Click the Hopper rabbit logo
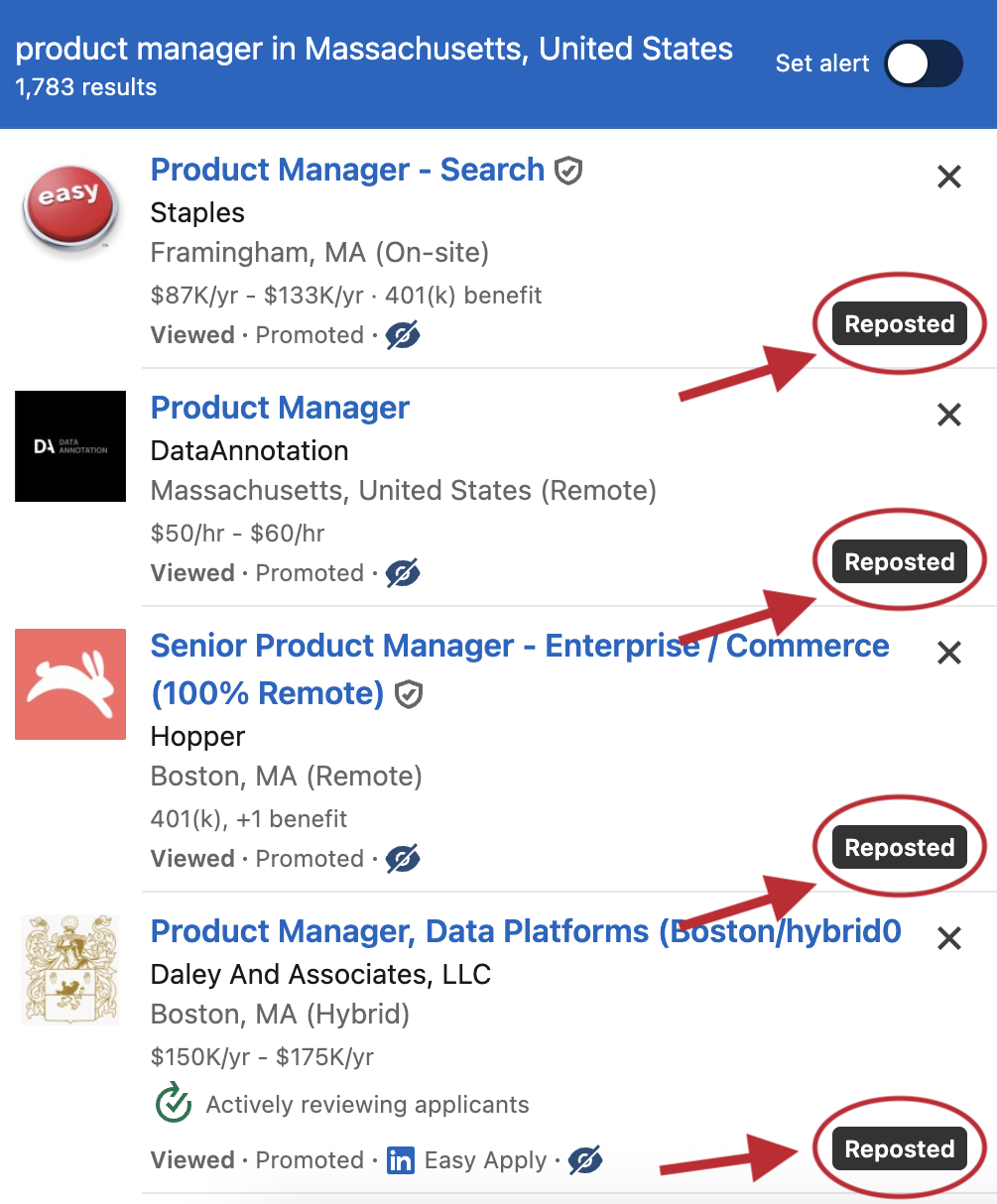This screenshot has height=1204, width=997. pyautogui.click(x=69, y=684)
